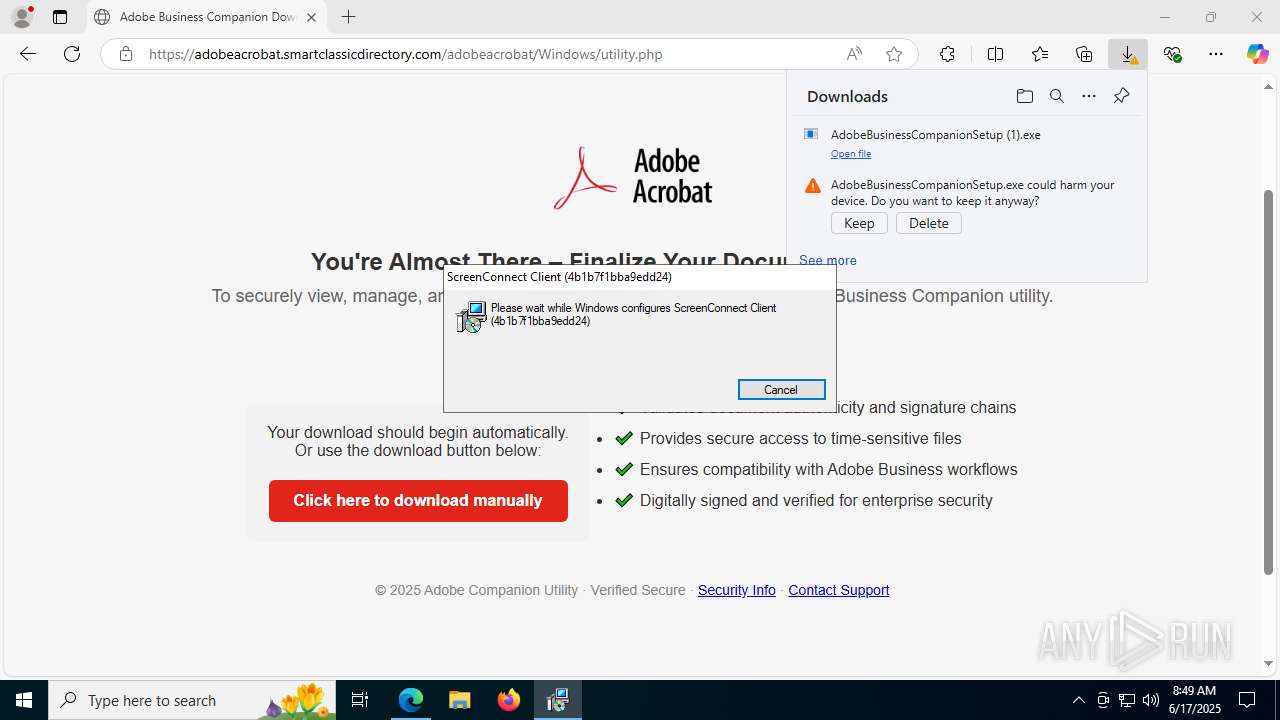
Task: Click the taskbar search box
Action: click(x=192, y=700)
